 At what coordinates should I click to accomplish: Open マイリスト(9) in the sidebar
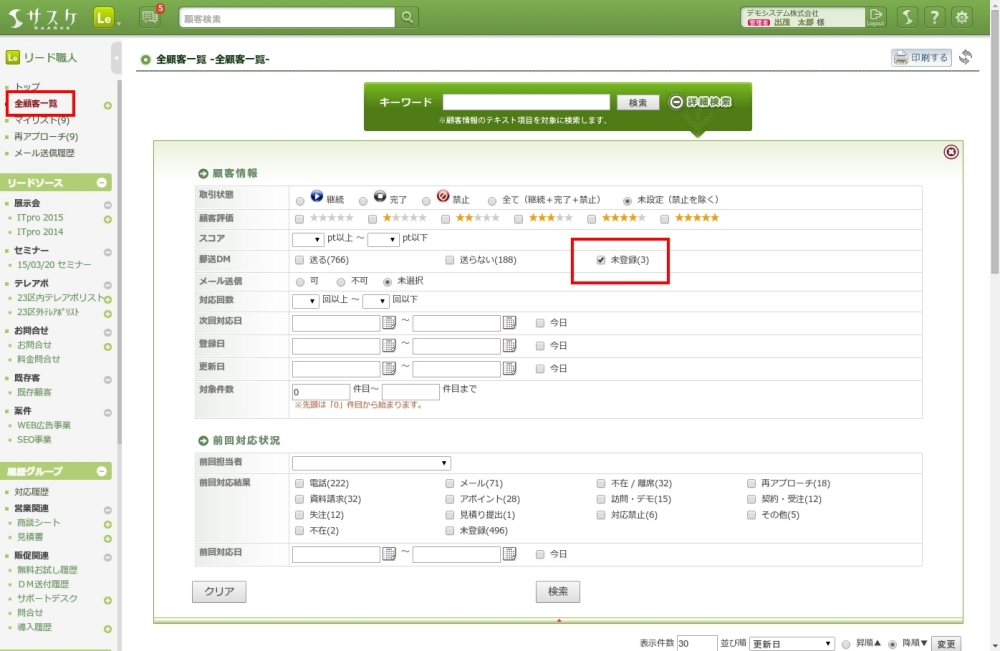point(42,120)
